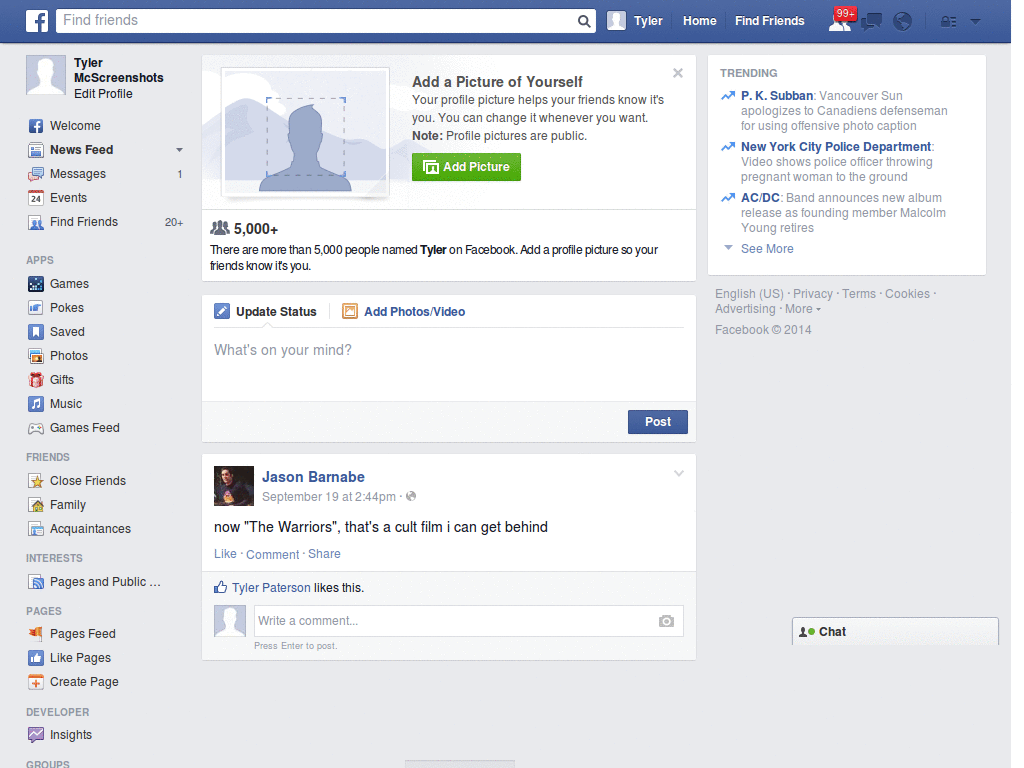Open Find Friends in top bar
This screenshot has width=1024, height=768.
[x=769, y=21]
